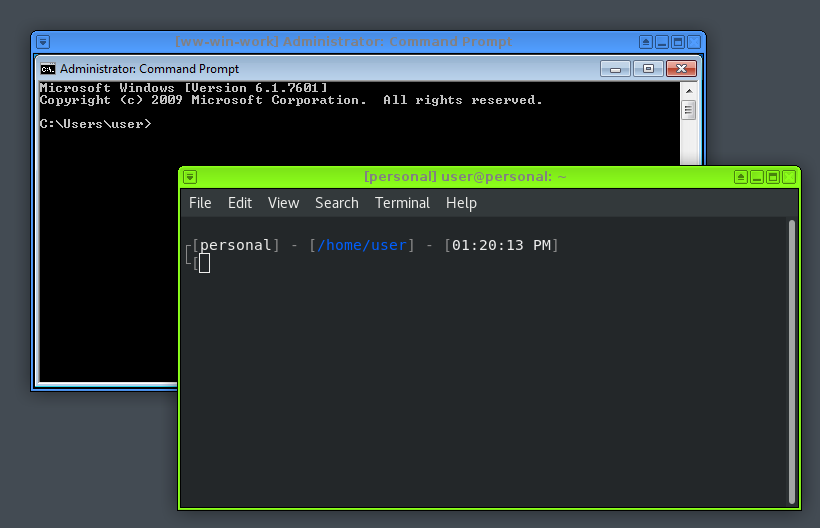Maximize the green personal terminal window
Screen dimensions: 820x528
click(x=772, y=177)
